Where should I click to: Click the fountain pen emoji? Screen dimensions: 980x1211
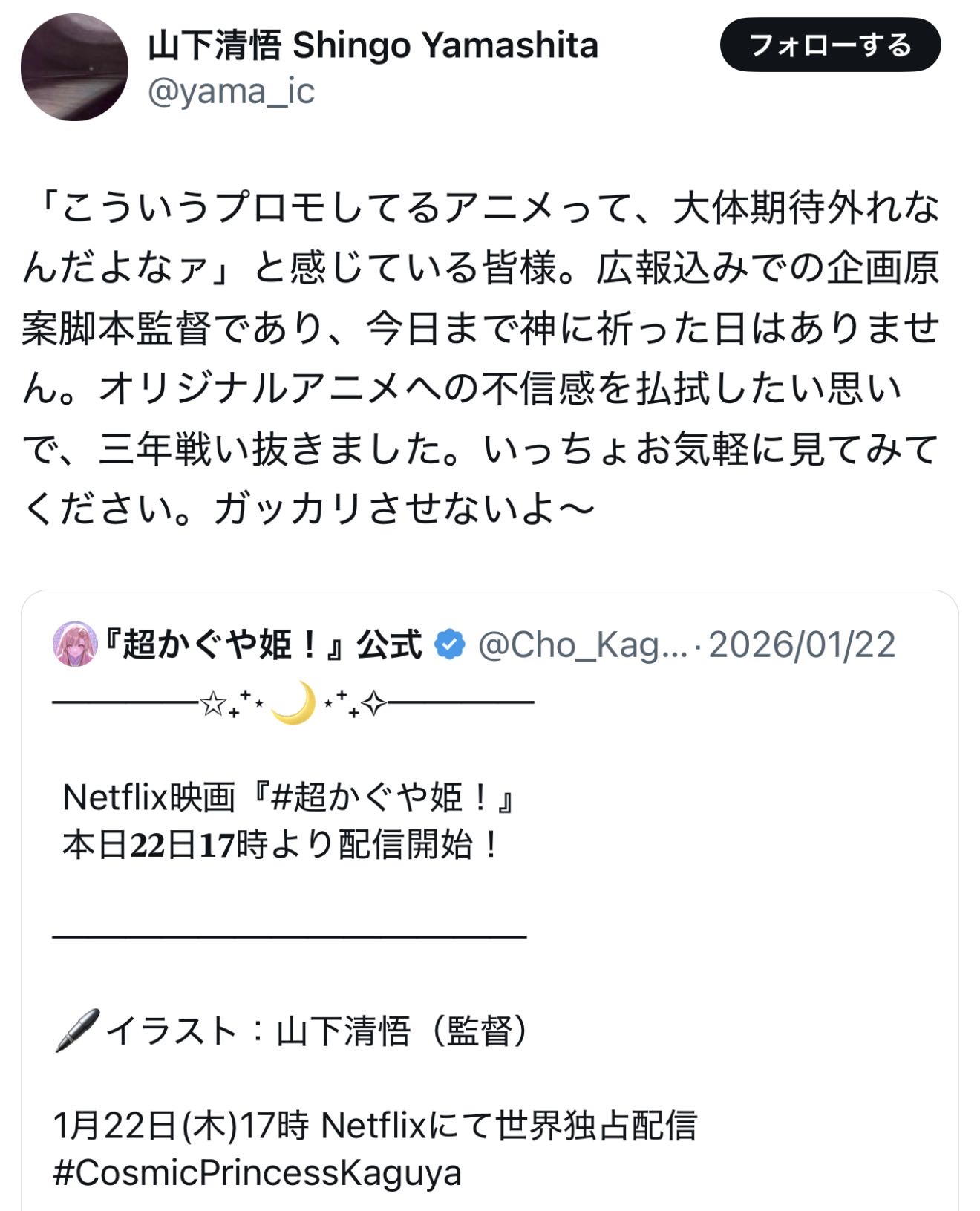tap(76, 1030)
